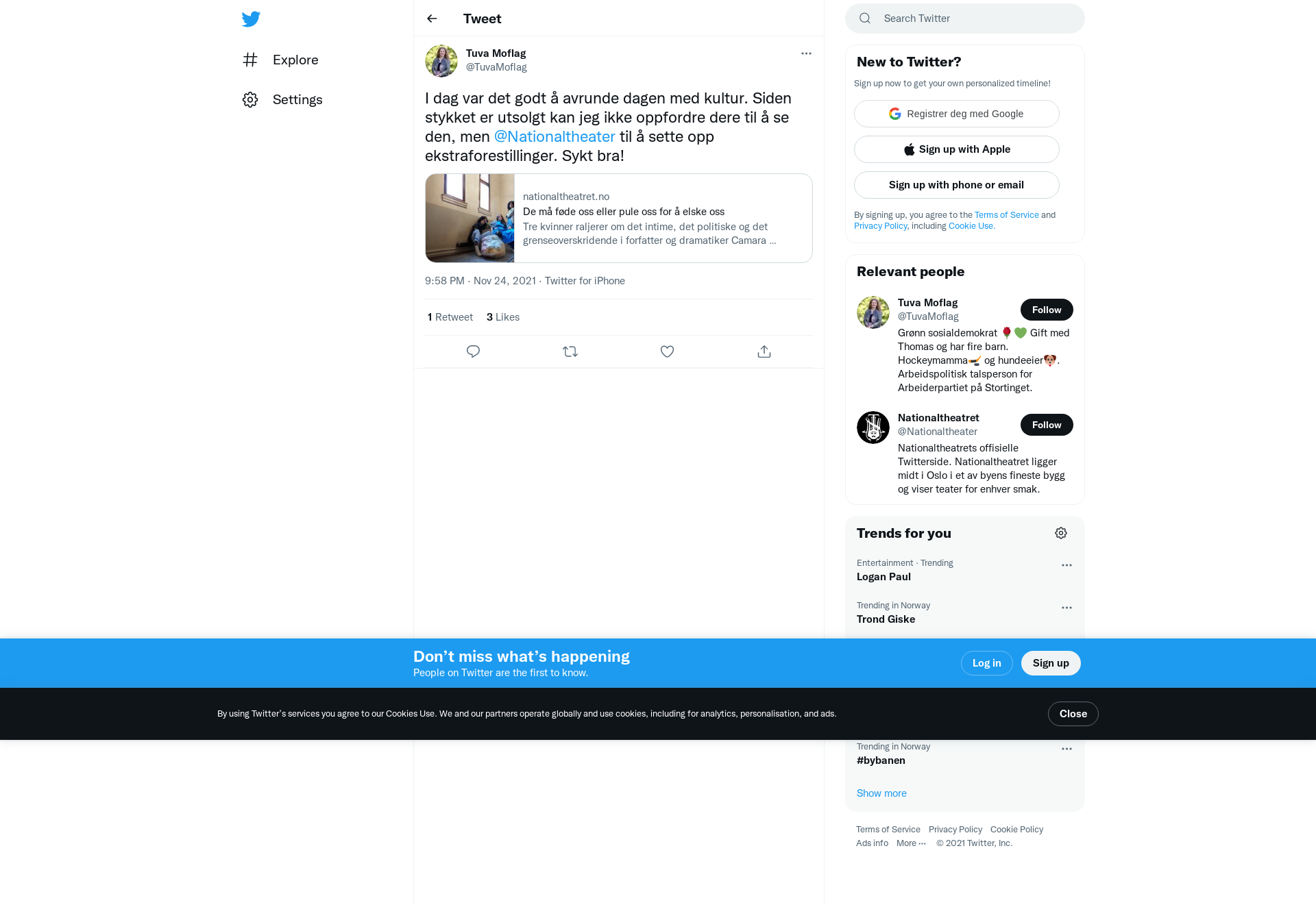Retweet using the retweet arrows icon
This screenshot has width=1316, height=905.
[570, 351]
